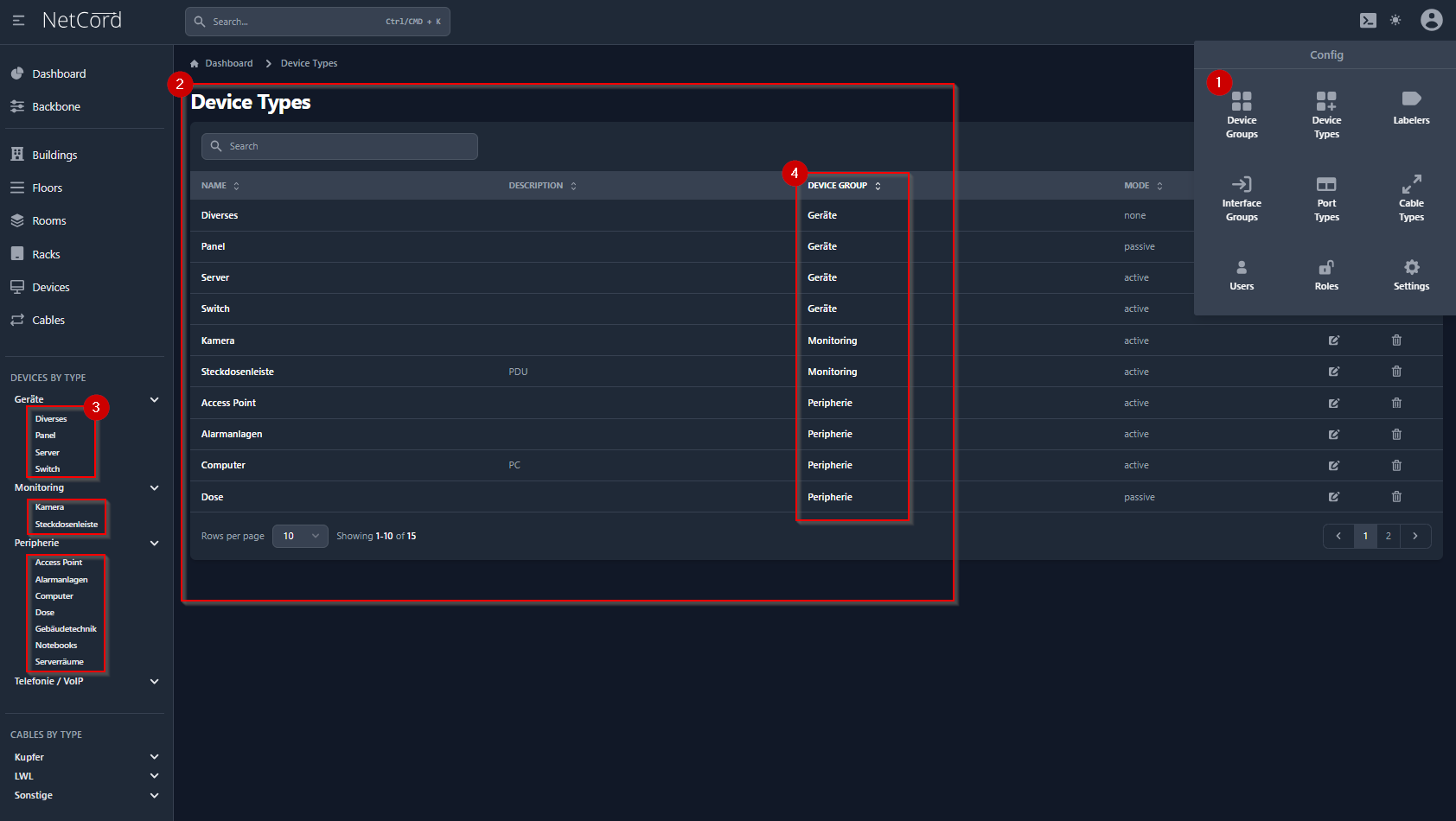Open Roles in Config panel
Screen dimensions: 1456x821
[x=1326, y=275]
